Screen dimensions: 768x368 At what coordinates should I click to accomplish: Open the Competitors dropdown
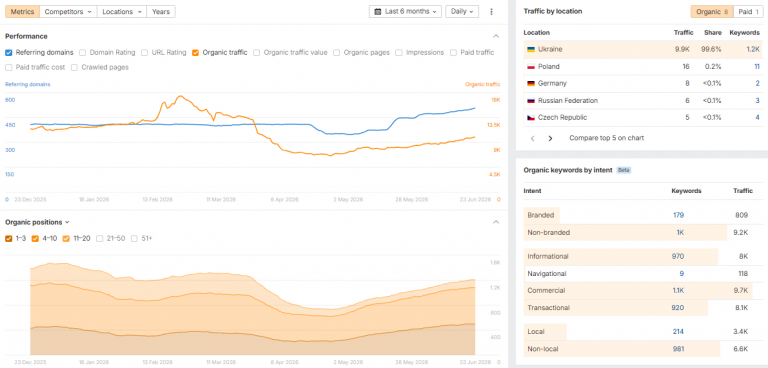click(68, 11)
